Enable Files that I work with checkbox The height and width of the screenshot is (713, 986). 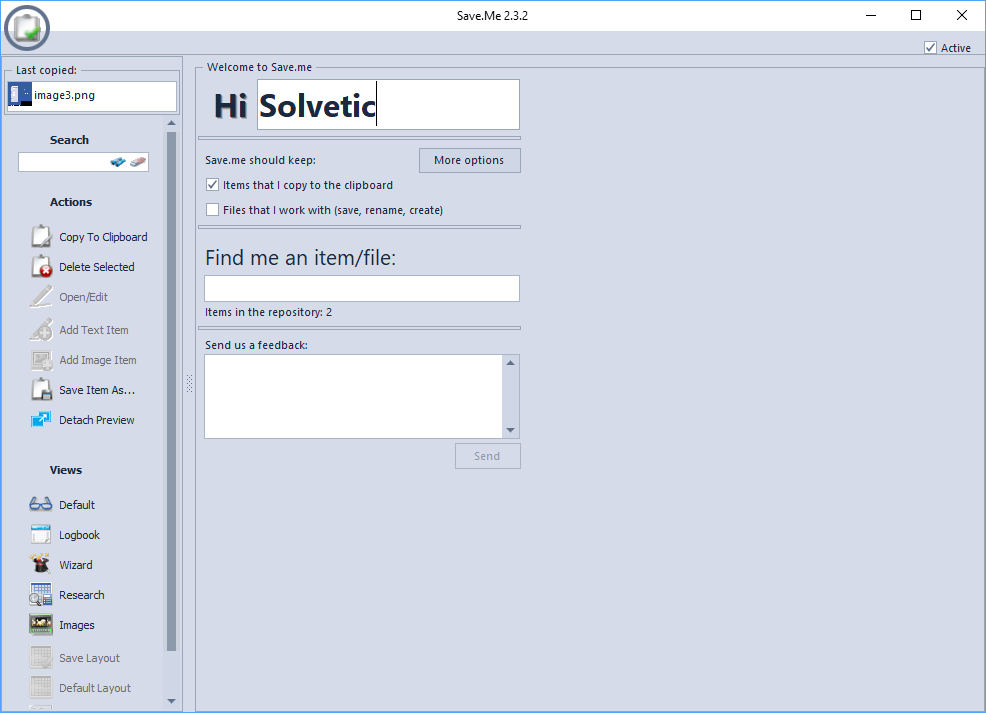[x=213, y=210]
